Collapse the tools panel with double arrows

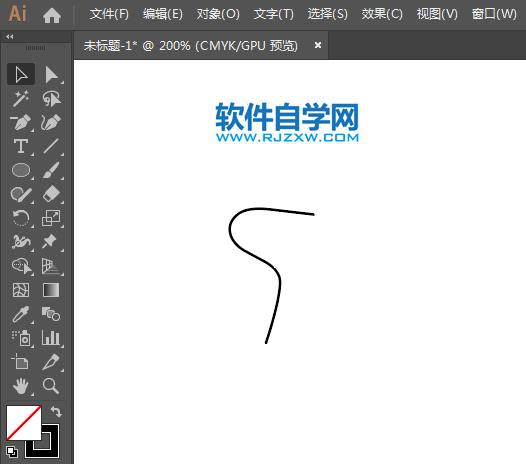click(10, 37)
